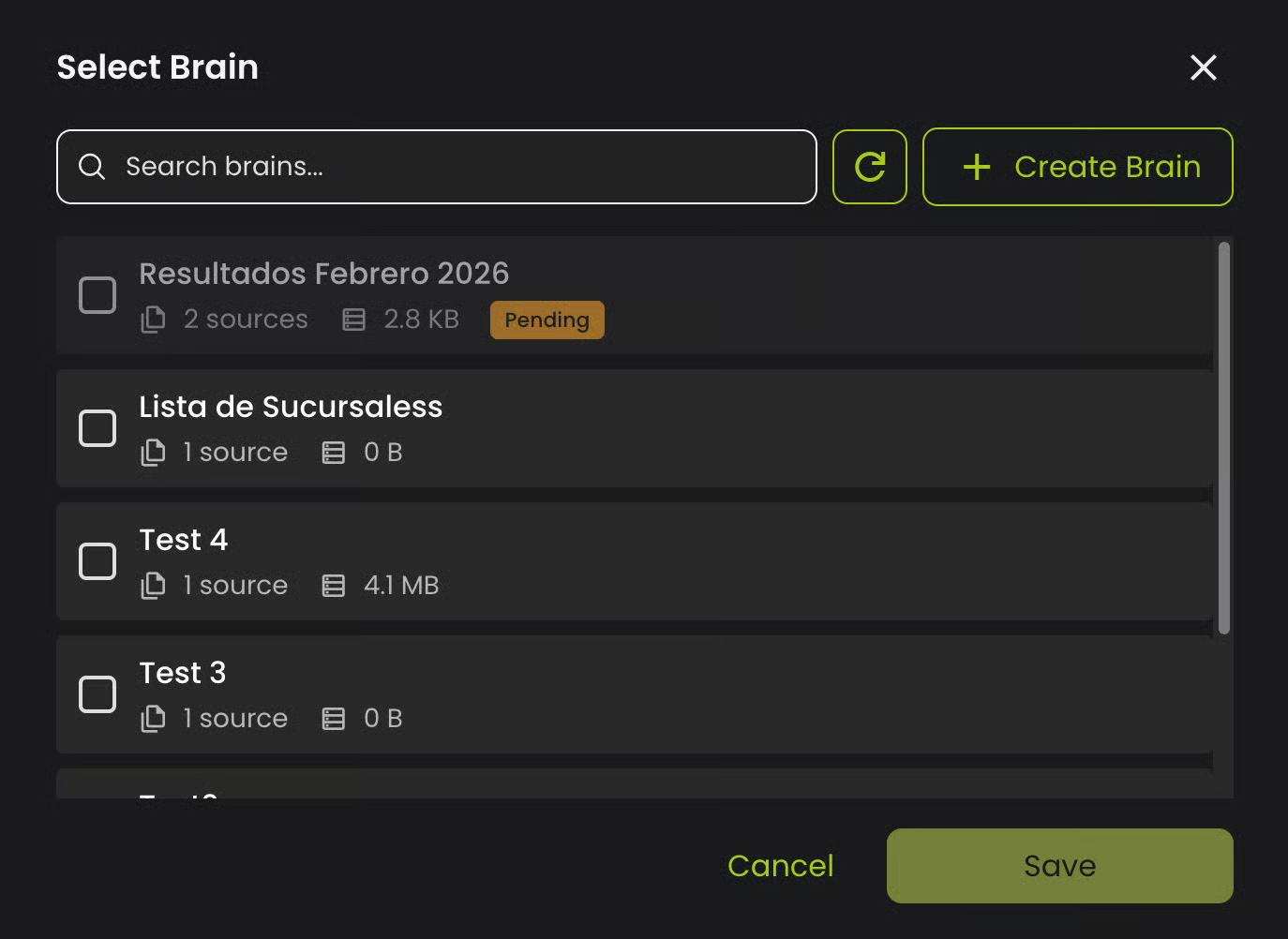The height and width of the screenshot is (939, 1288).
Task: Click the brain list scrollbar thumb
Action: click(1223, 437)
